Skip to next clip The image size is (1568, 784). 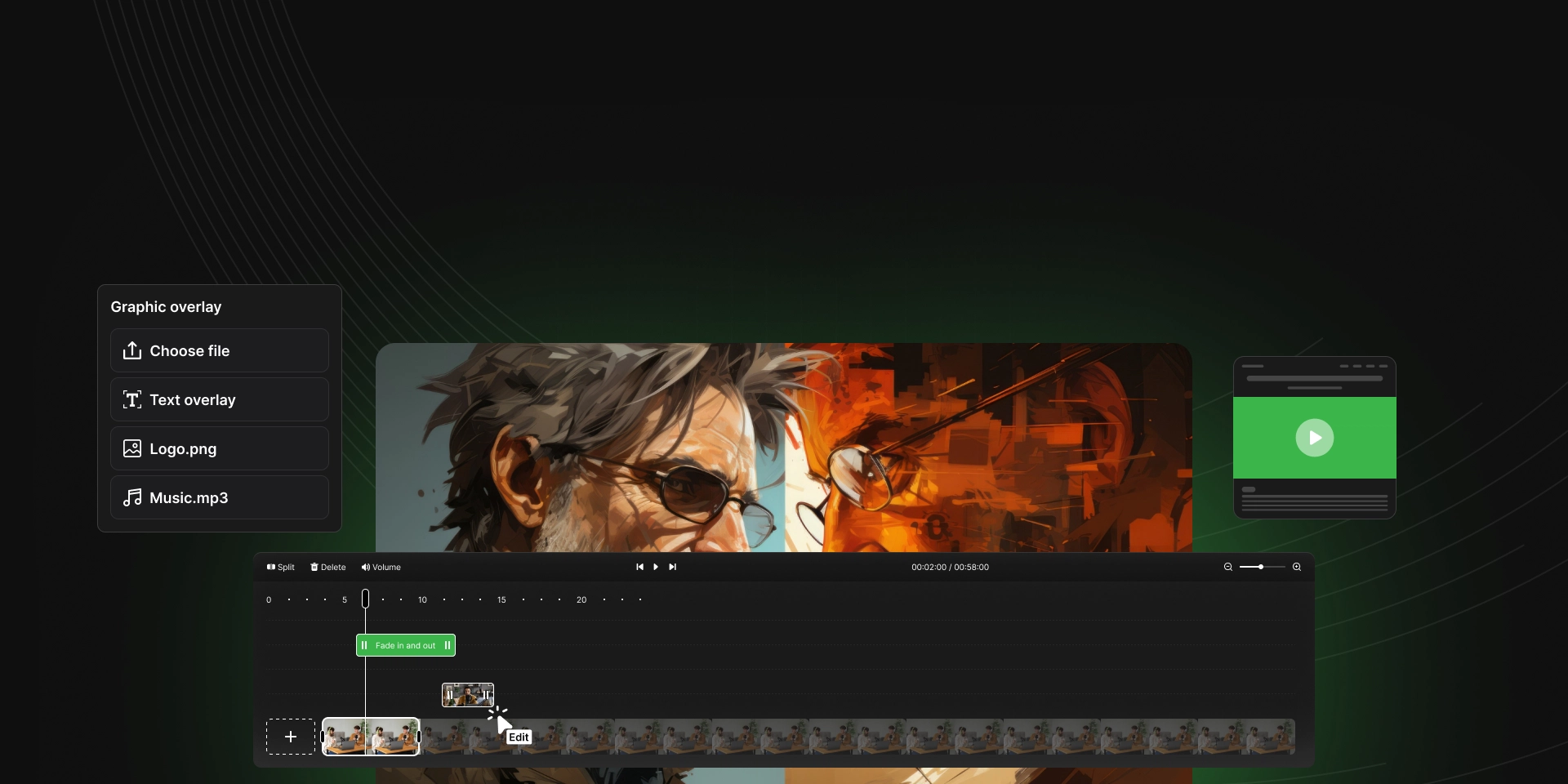click(673, 567)
